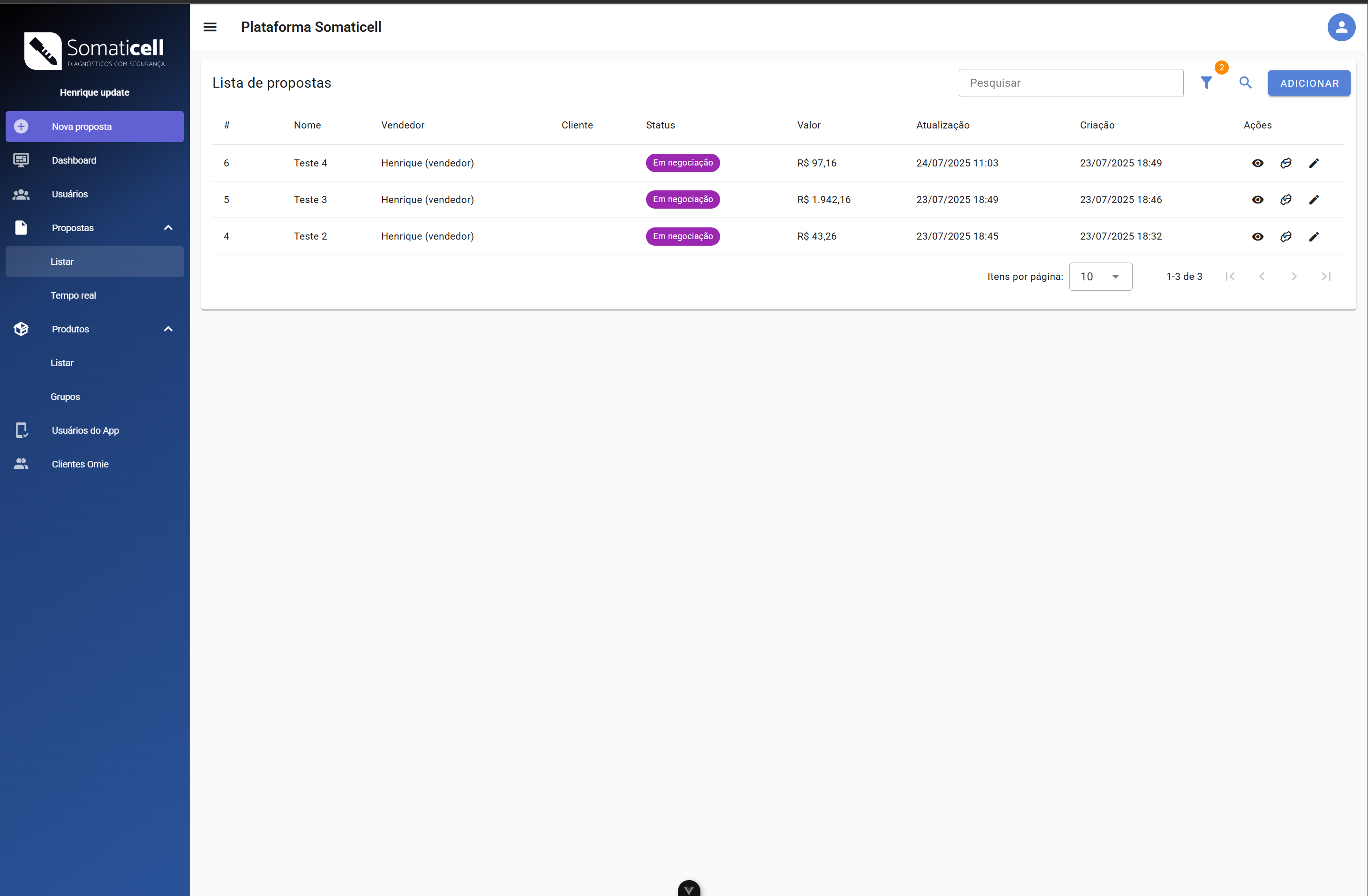Viewport: 1368px width, 896px height.
Task: Click value R$ 43,26
Action: pyautogui.click(x=816, y=237)
